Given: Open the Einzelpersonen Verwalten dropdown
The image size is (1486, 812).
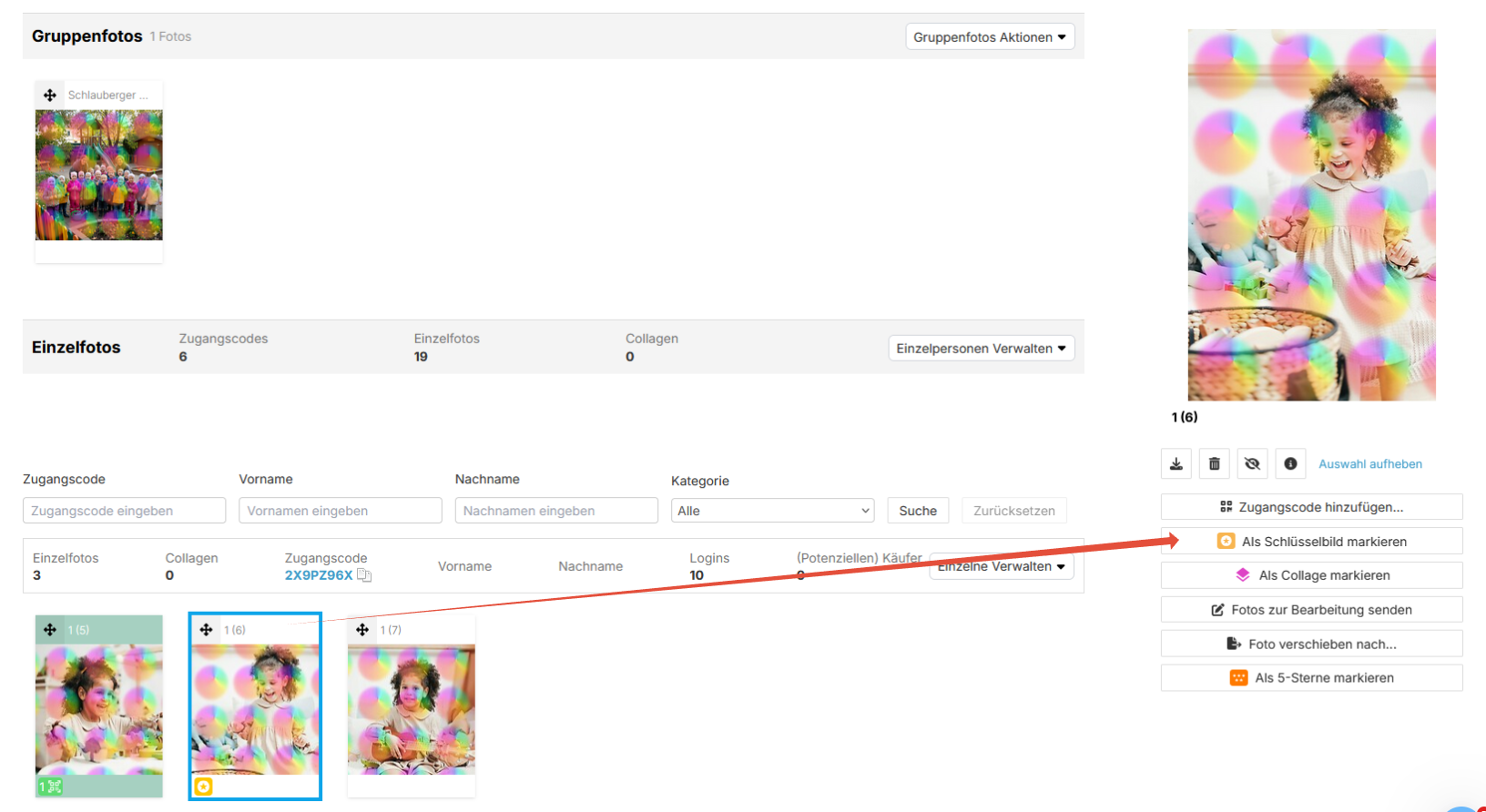Looking at the screenshot, I should [982, 349].
